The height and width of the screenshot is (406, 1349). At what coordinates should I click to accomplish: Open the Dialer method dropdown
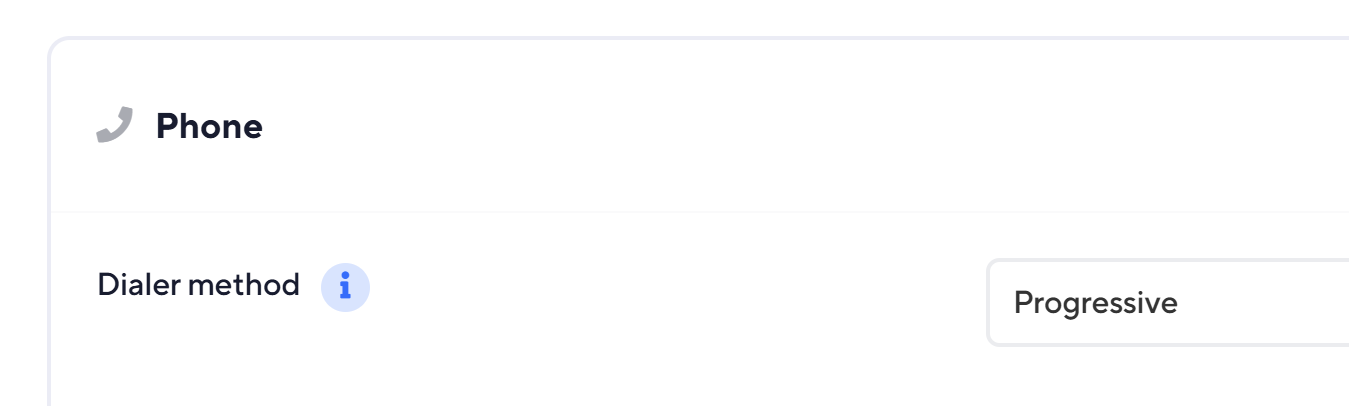click(1168, 302)
